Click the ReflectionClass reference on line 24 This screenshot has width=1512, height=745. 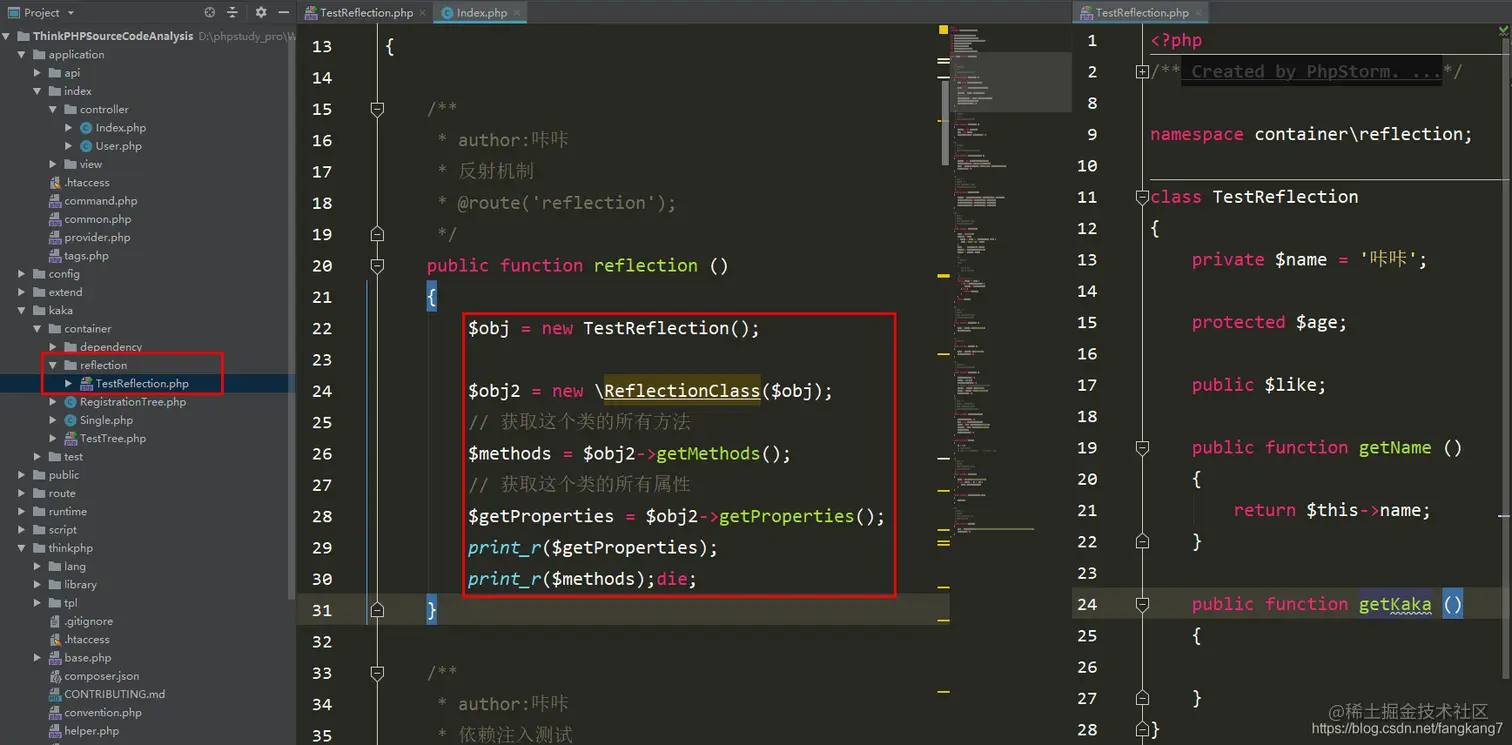[681, 390]
